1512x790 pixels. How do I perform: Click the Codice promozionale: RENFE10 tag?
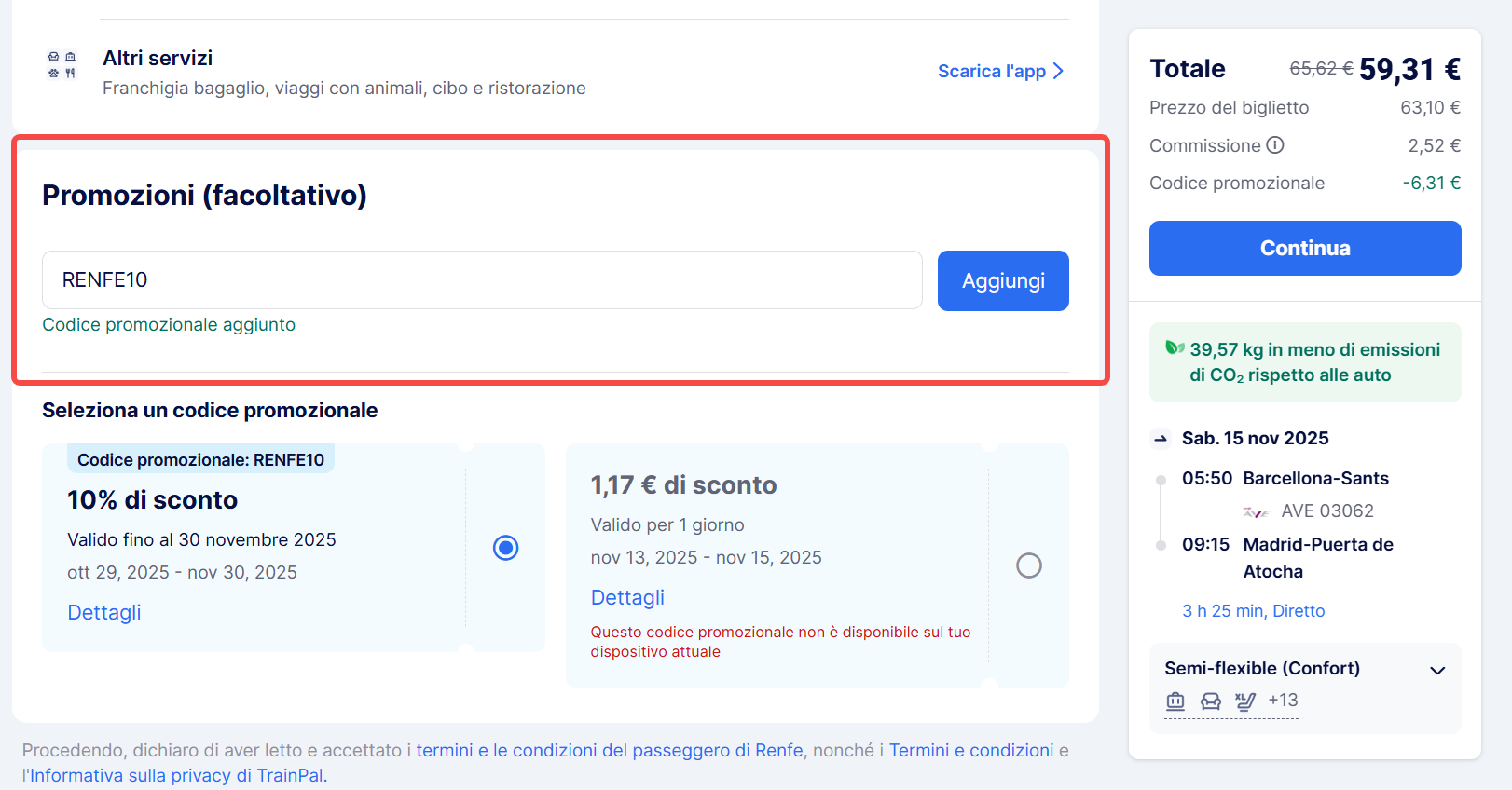tap(200, 459)
